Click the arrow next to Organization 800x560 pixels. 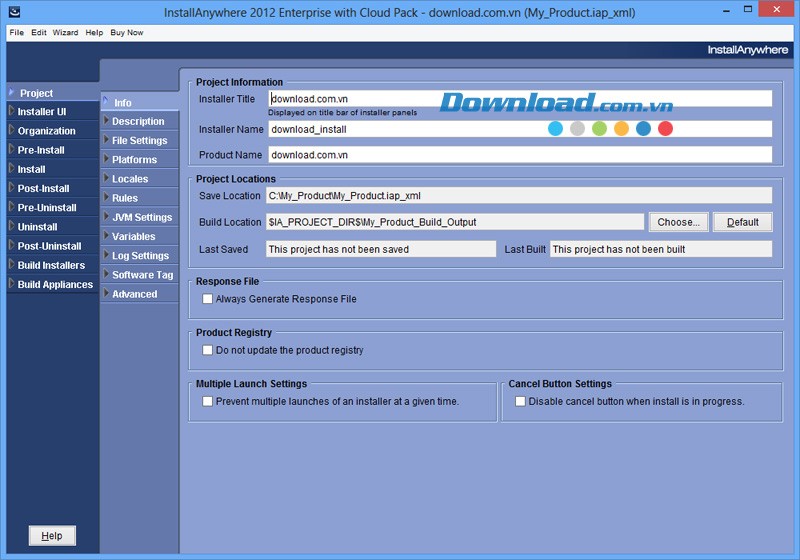(x=12, y=130)
